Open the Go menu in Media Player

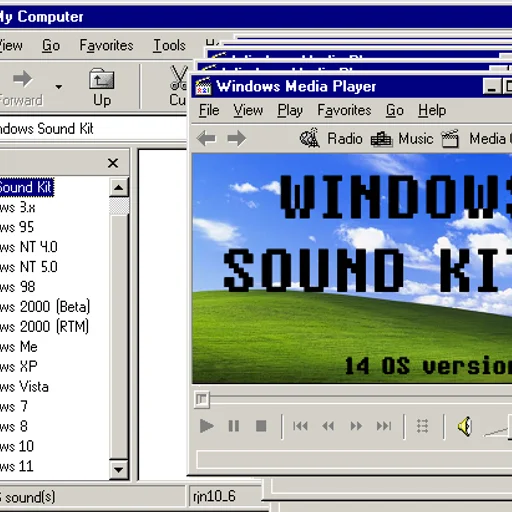click(x=395, y=110)
